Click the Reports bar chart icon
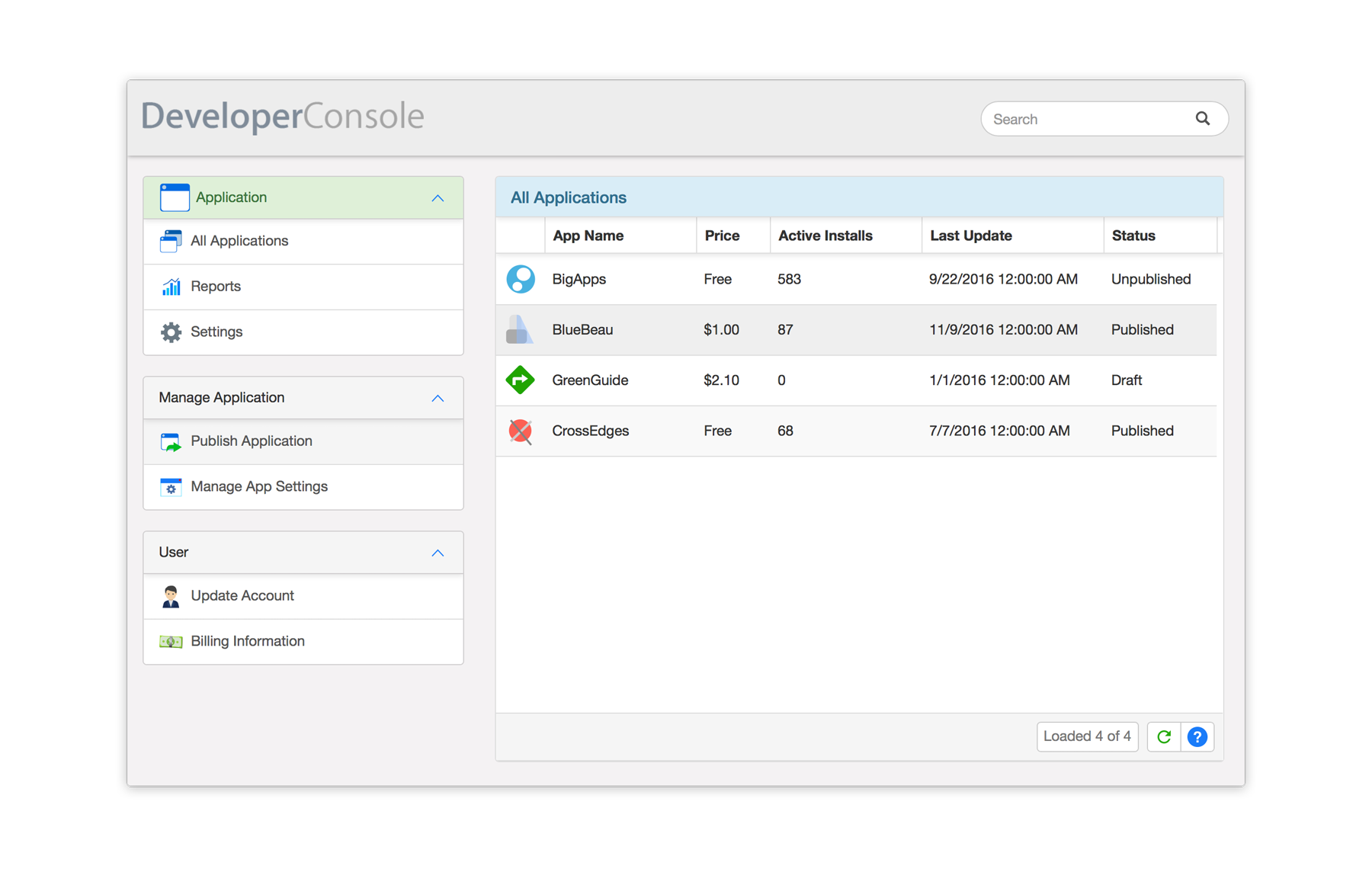 point(171,287)
